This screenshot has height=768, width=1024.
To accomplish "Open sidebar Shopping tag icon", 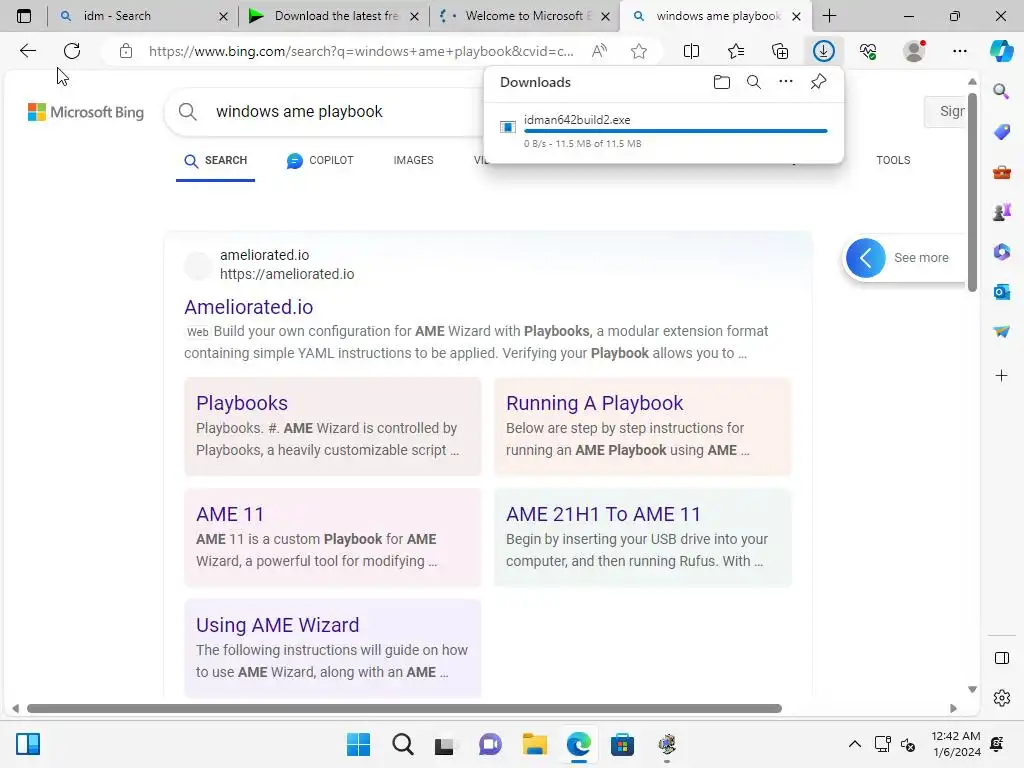I will click(1001, 132).
